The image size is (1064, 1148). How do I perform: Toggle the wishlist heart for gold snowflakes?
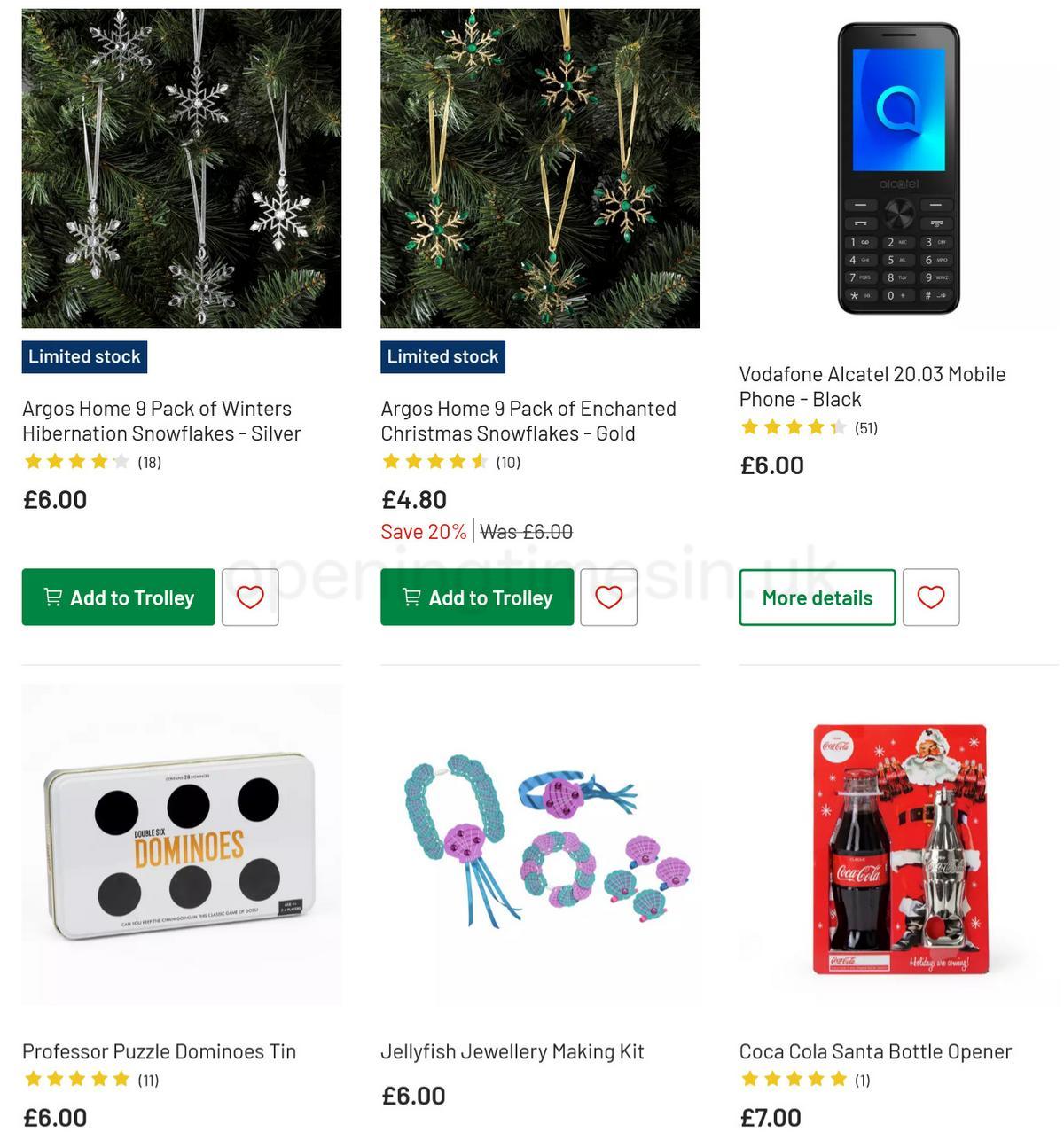[x=609, y=597]
